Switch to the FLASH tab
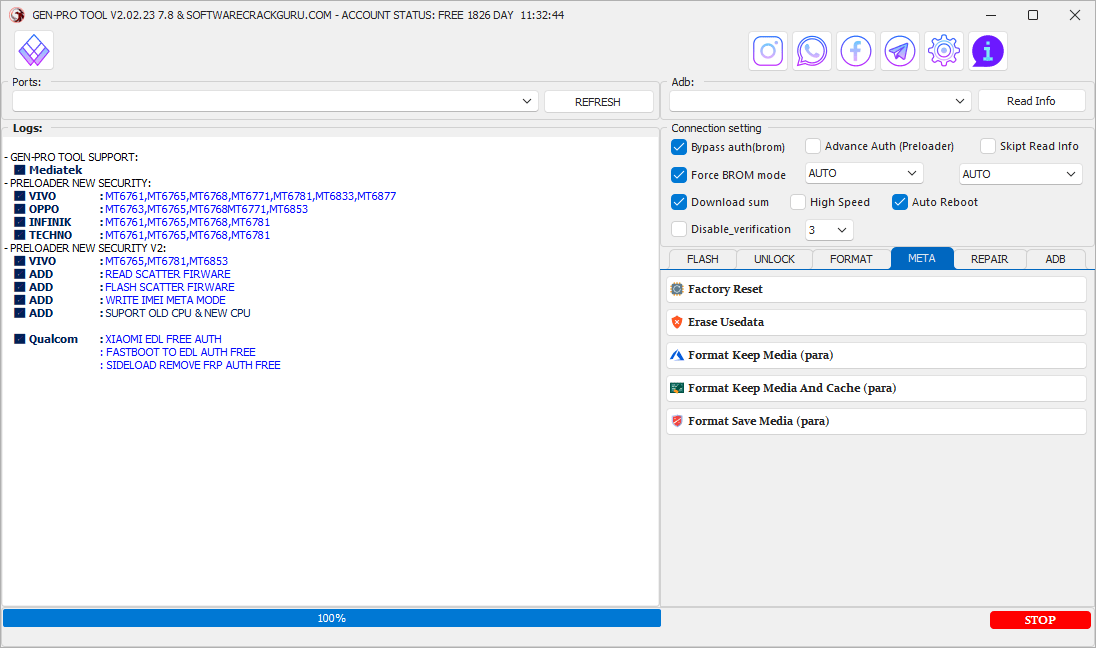Screen dimensions: 1096x648 (x=702, y=259)
